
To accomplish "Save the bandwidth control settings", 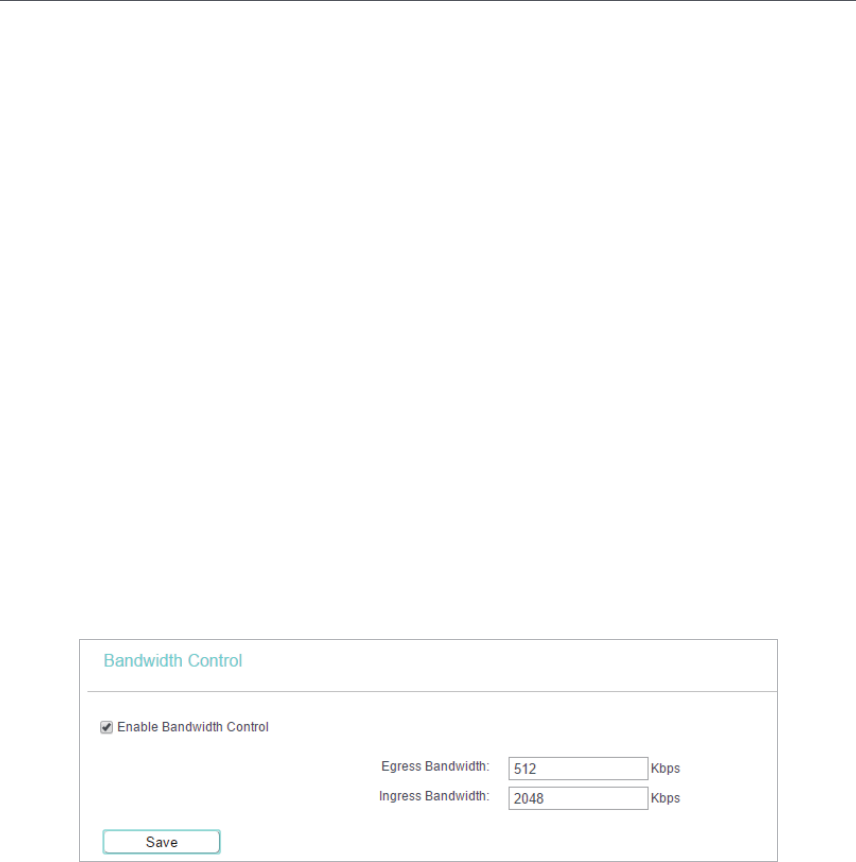I will click(162, 842).
